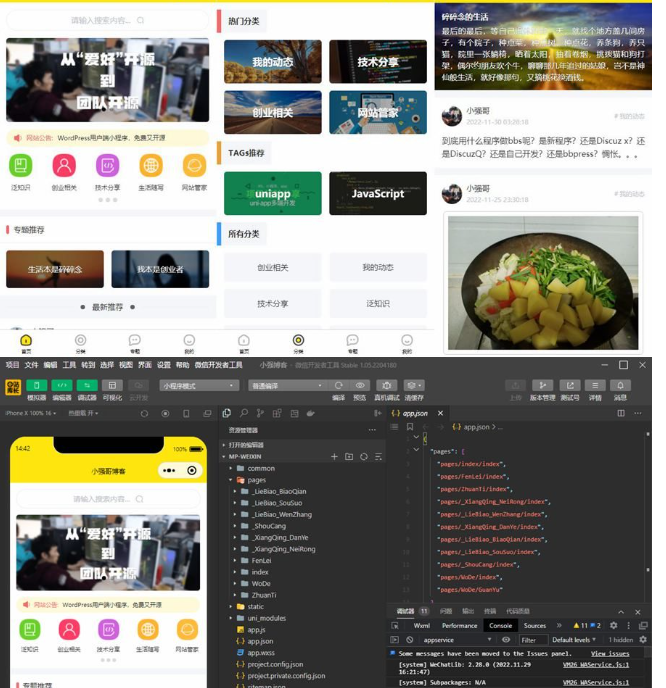Click the 预览 preview eye icon
This screenshot has width=666, height=688.
coord(360,386)
